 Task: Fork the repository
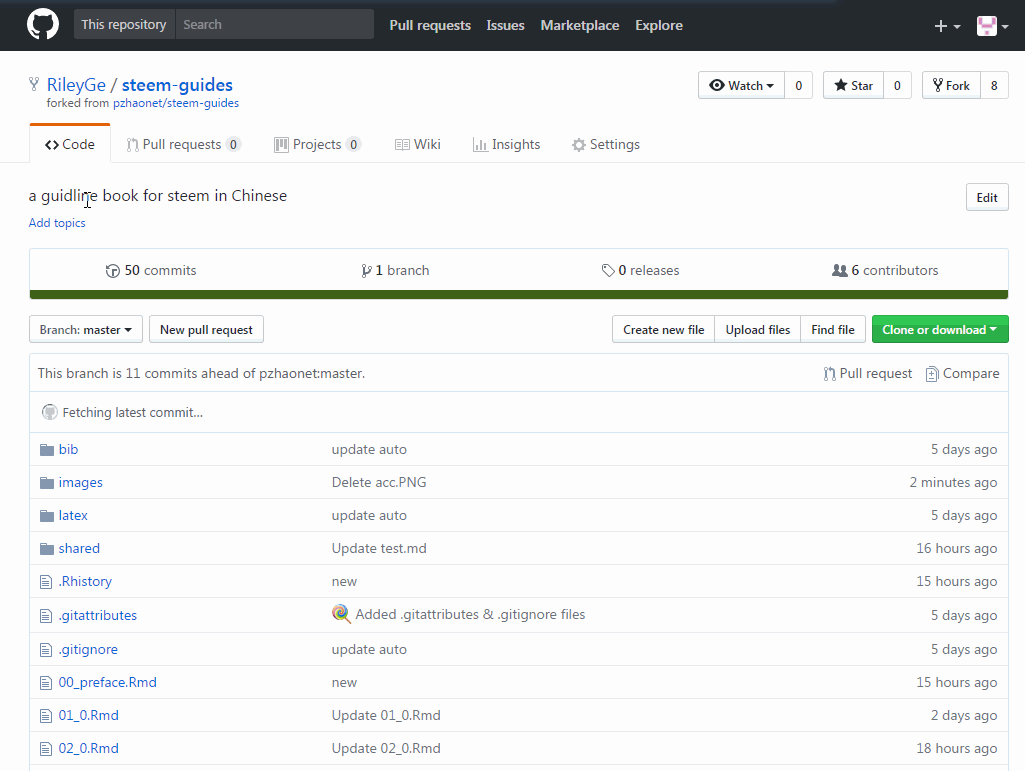(x=951, y=86)
